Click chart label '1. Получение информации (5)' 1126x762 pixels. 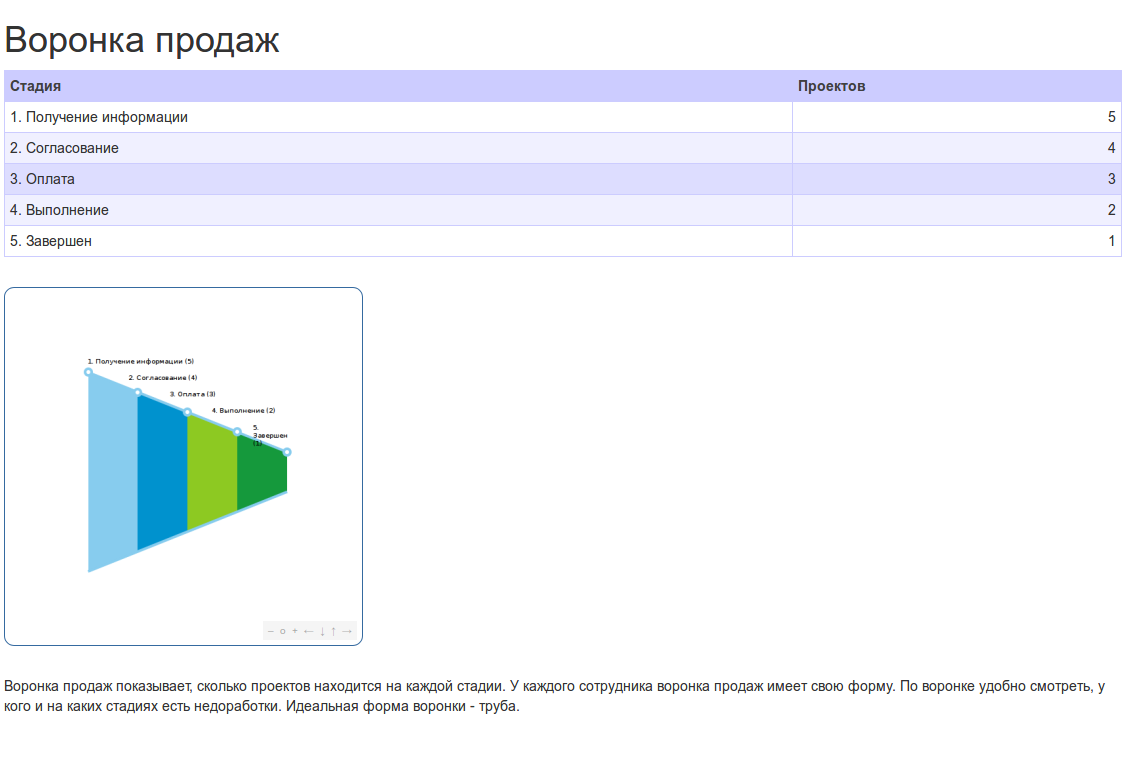[141, 361]
